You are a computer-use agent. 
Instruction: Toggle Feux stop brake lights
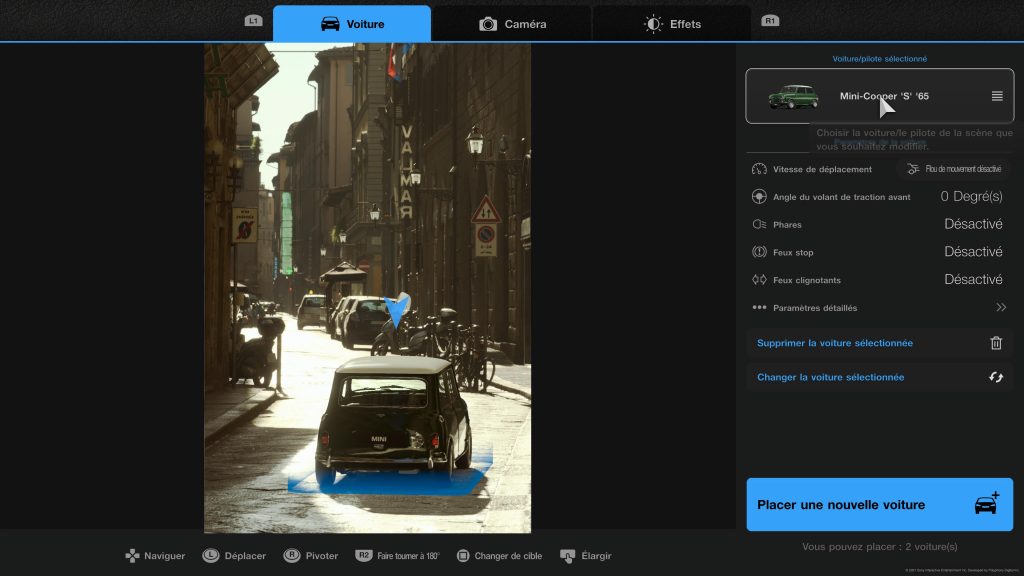tap(973, 252)
